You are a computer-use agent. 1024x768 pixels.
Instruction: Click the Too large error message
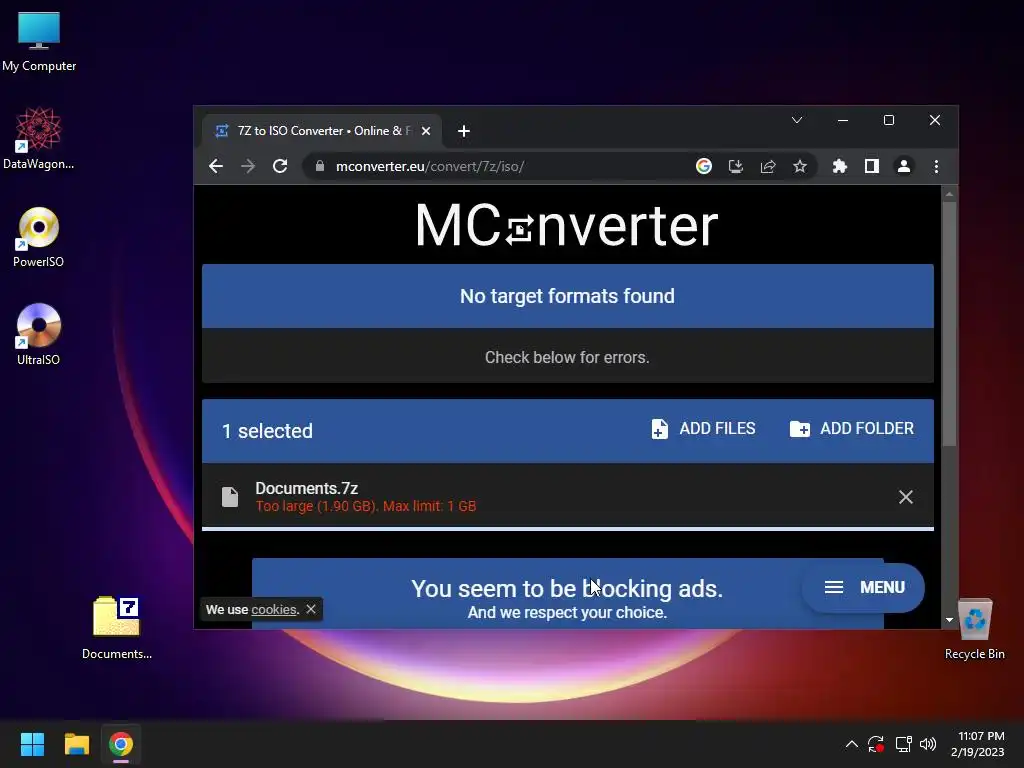click(x=366, y=506)
